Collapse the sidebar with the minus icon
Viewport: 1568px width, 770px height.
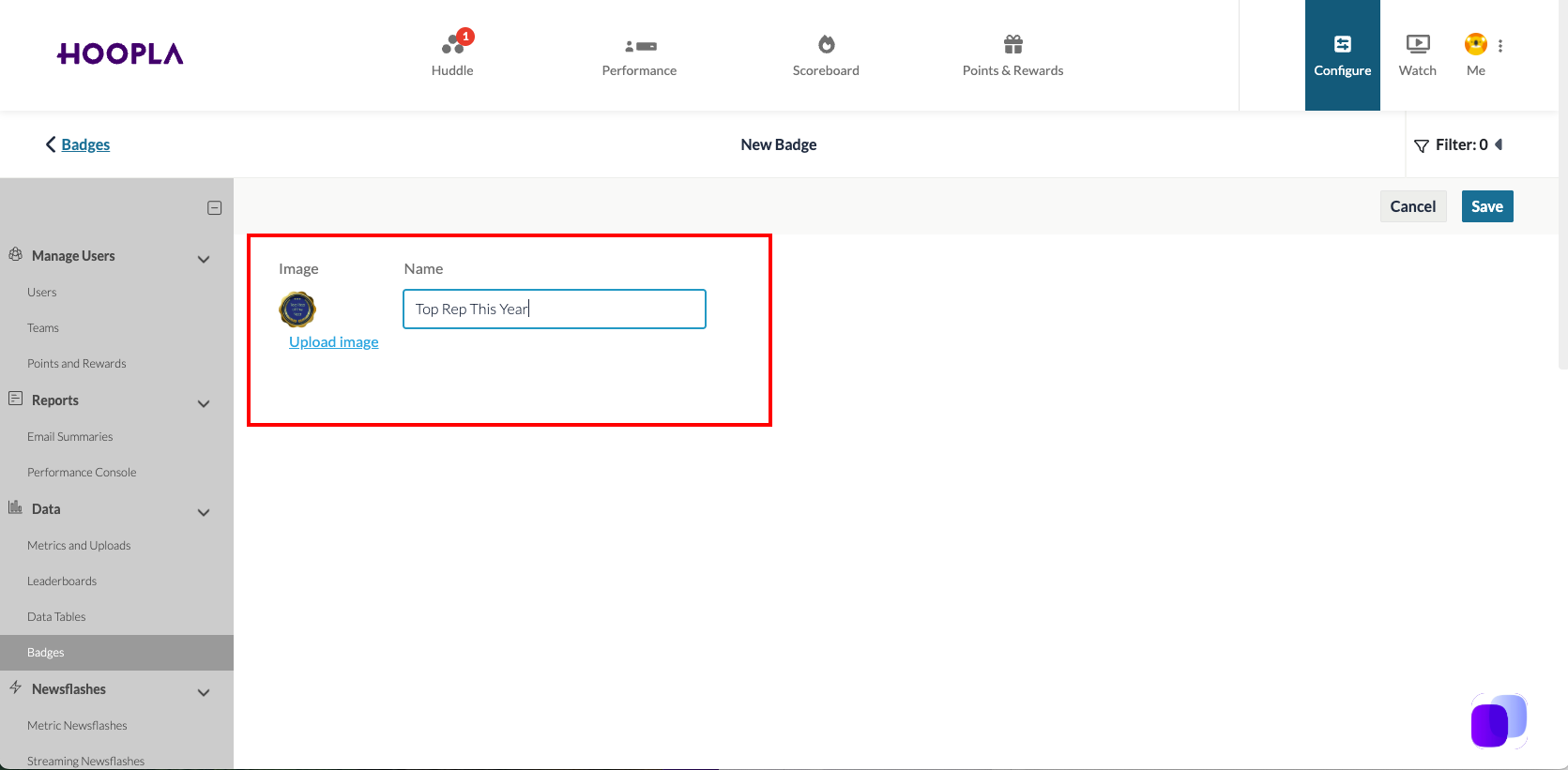pyautogui.click(x=215, y=208)
